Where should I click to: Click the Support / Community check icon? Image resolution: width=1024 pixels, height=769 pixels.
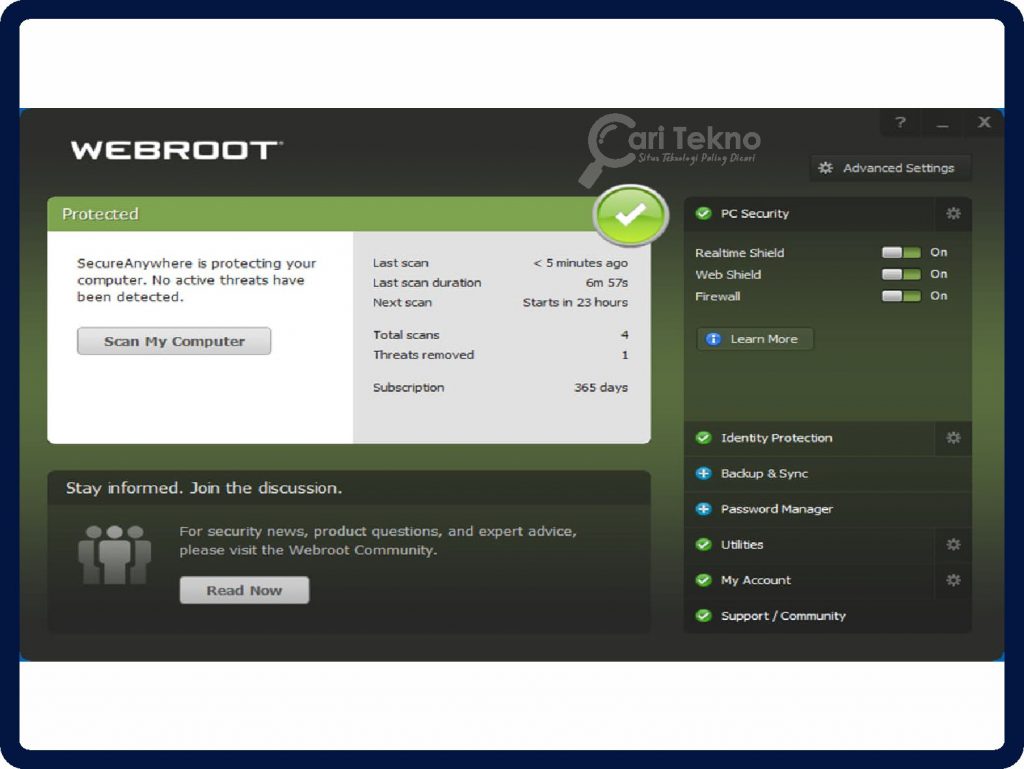pyautogui.click(x=703, y=616)
